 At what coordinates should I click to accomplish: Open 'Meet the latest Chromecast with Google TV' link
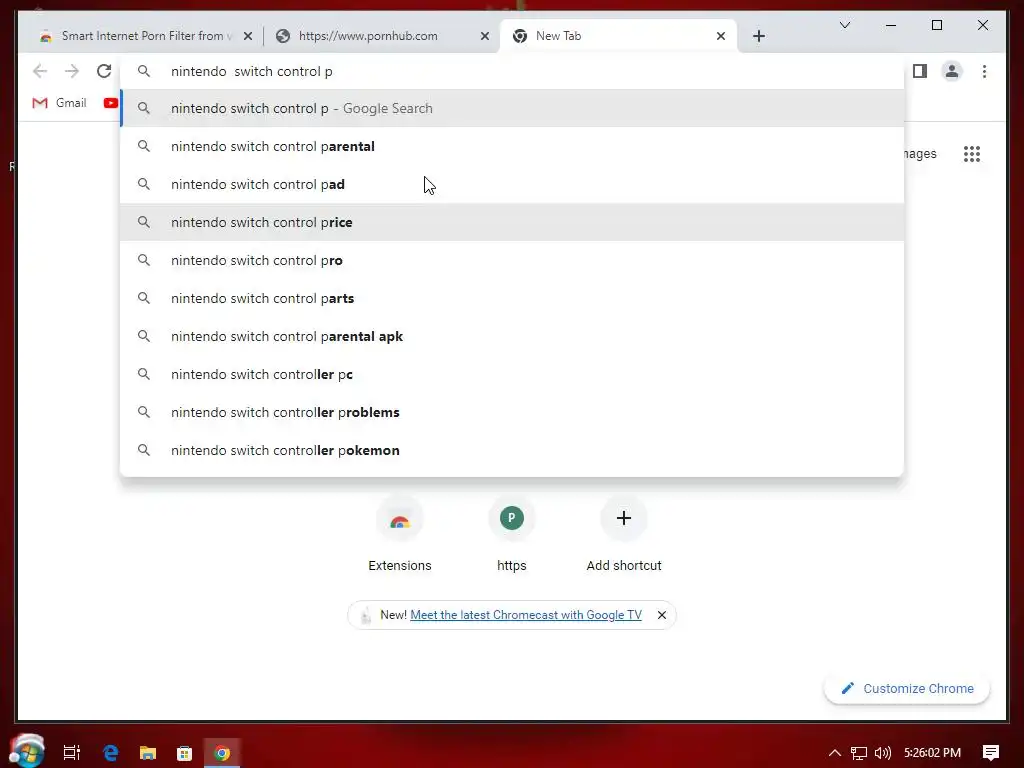tap(526, 615)
